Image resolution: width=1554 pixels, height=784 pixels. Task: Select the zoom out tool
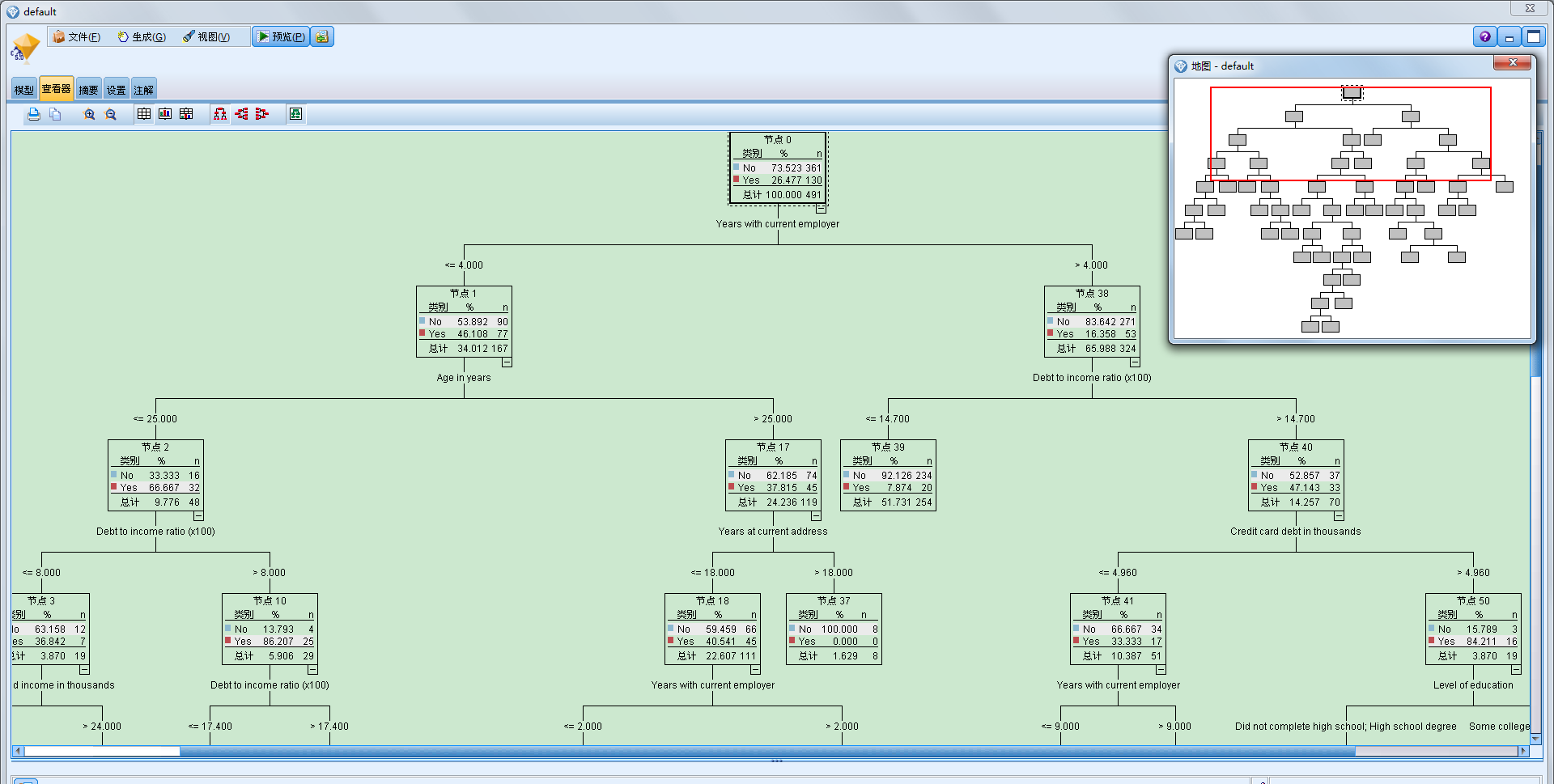(x=112, y=114)
